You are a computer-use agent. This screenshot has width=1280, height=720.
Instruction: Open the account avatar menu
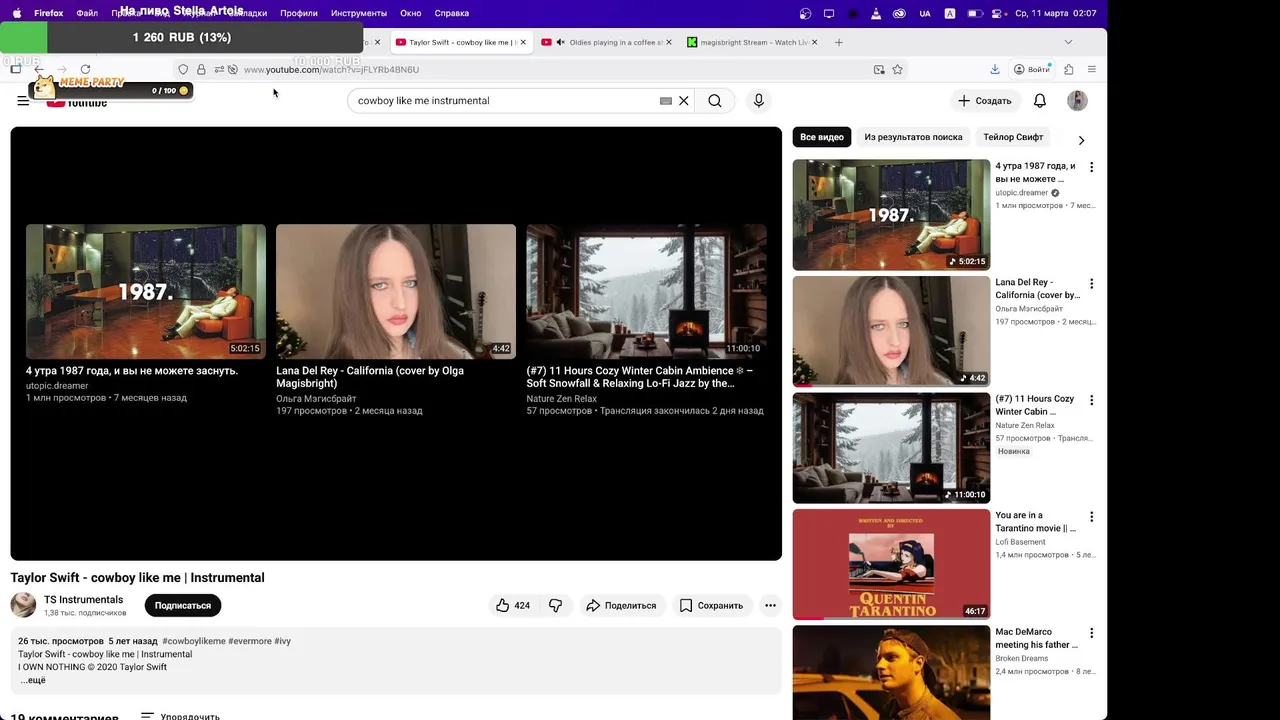pyautogui.click(x=1077, y=101)
